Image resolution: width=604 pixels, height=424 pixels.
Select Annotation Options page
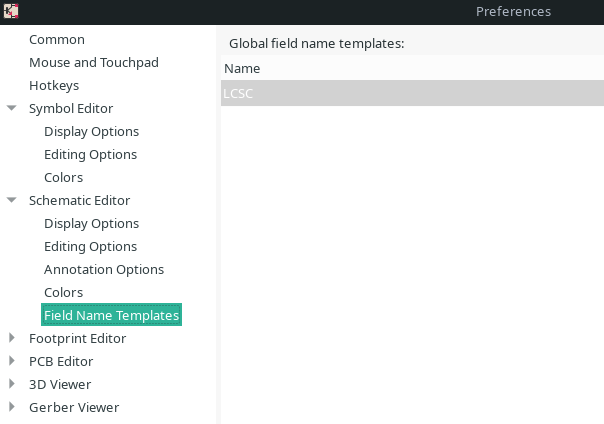[x=103, y=270]
